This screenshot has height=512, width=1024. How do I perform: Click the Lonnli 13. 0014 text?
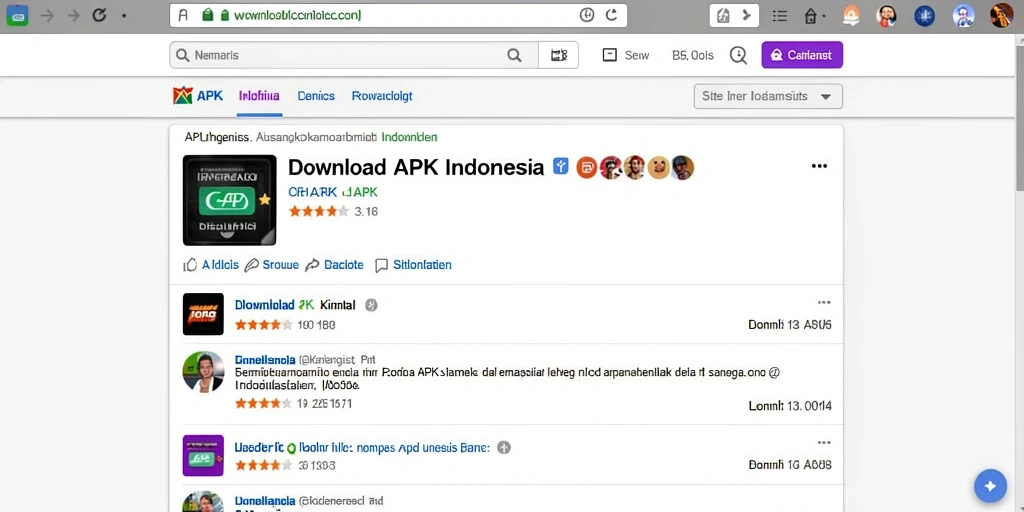[790, 406]
